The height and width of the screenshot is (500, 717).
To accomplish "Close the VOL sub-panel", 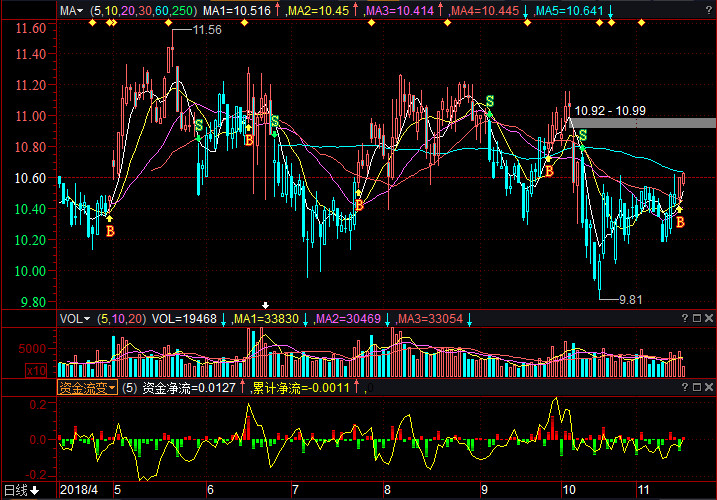I will (708, 319).
